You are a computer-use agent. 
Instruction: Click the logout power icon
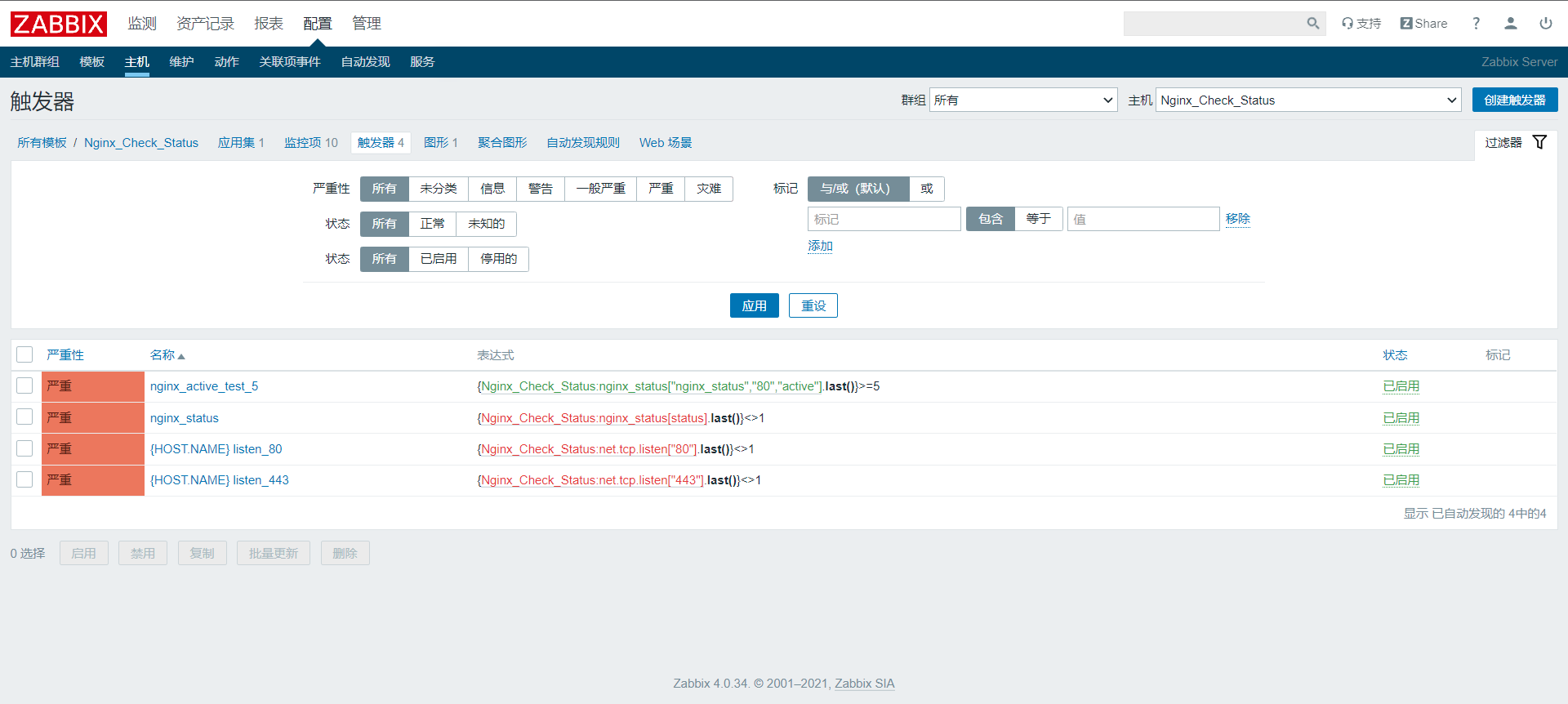1546,24
